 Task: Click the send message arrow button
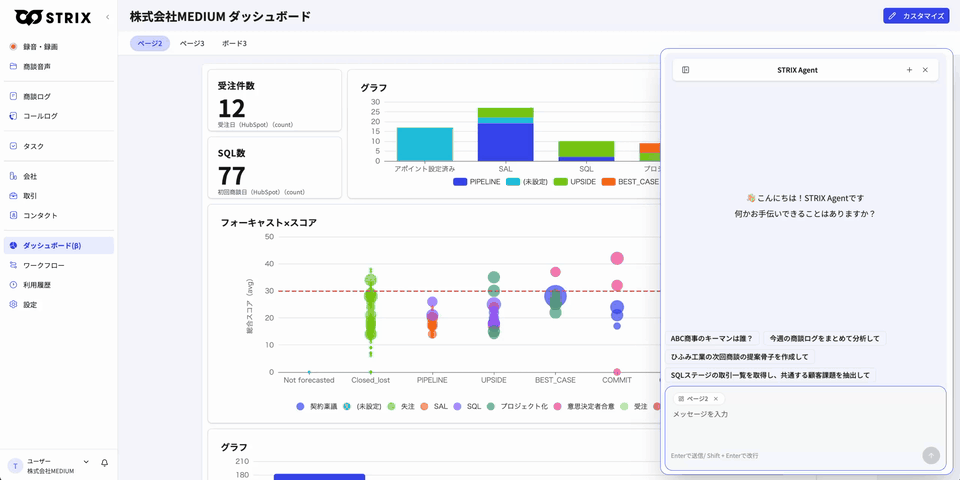click(931, 455)
